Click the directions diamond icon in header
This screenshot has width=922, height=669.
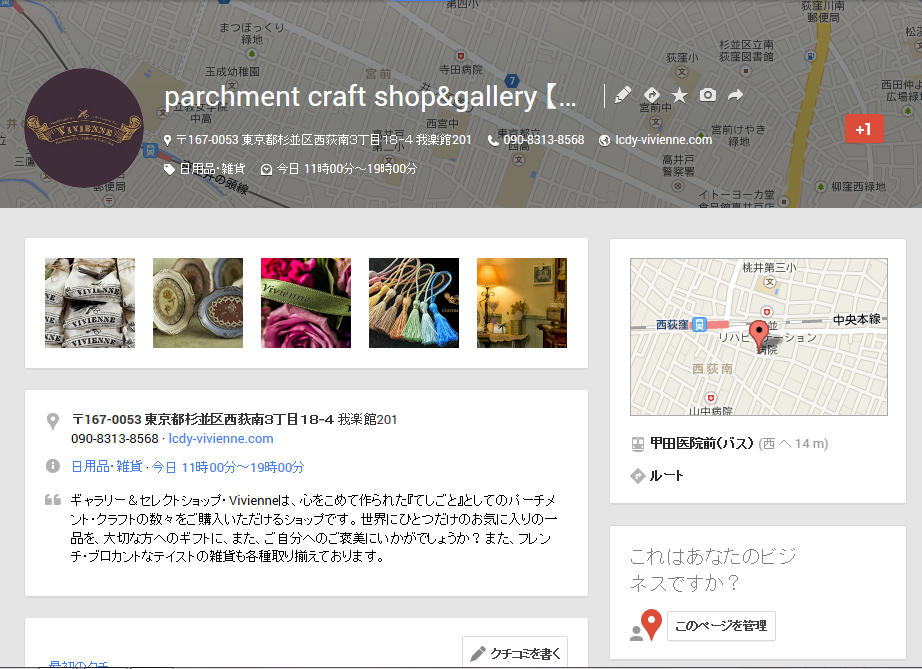[x=651, y=95]
